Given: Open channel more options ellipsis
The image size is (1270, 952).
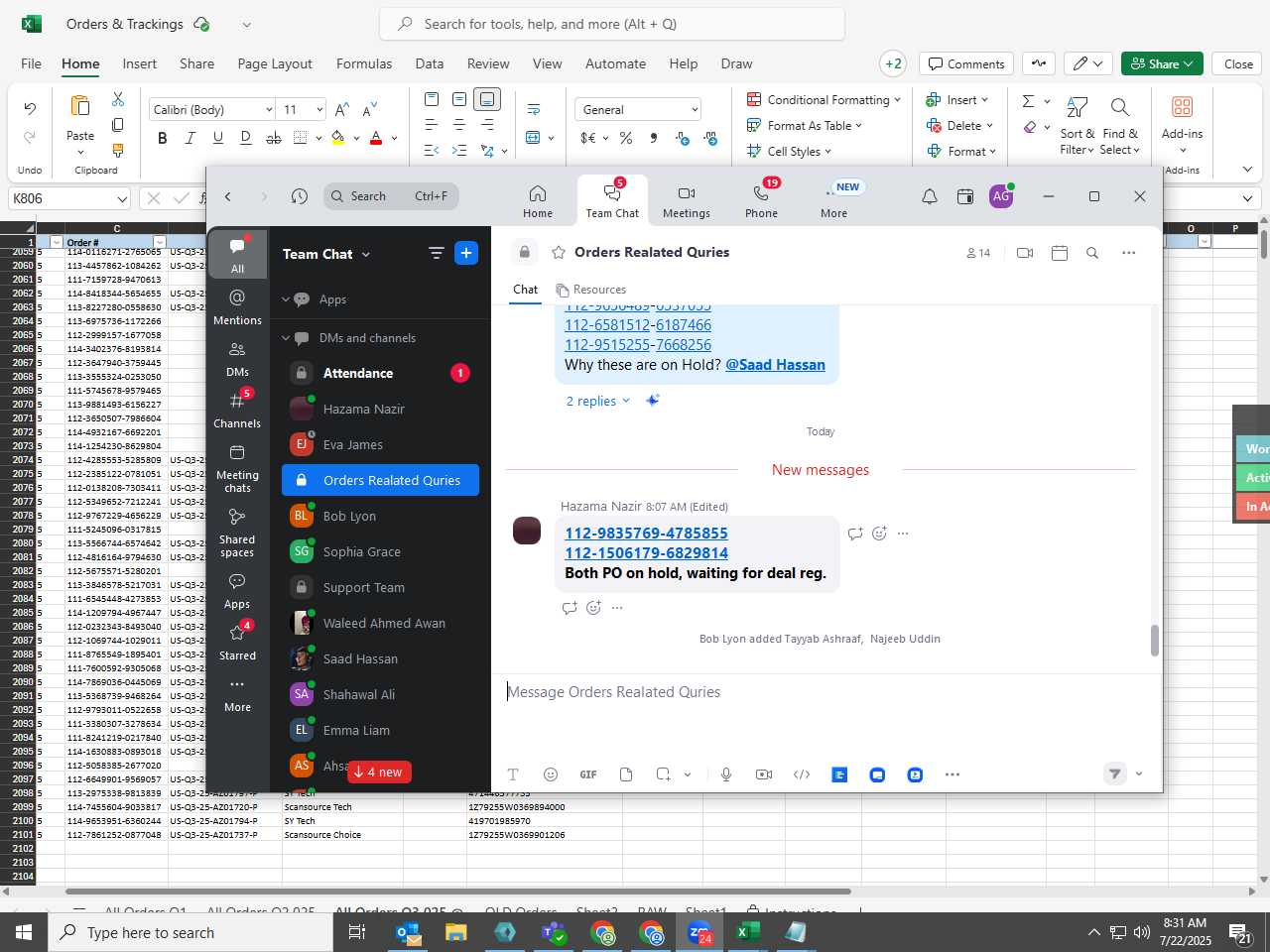Looking at the screenshot, I should 1128,253.
